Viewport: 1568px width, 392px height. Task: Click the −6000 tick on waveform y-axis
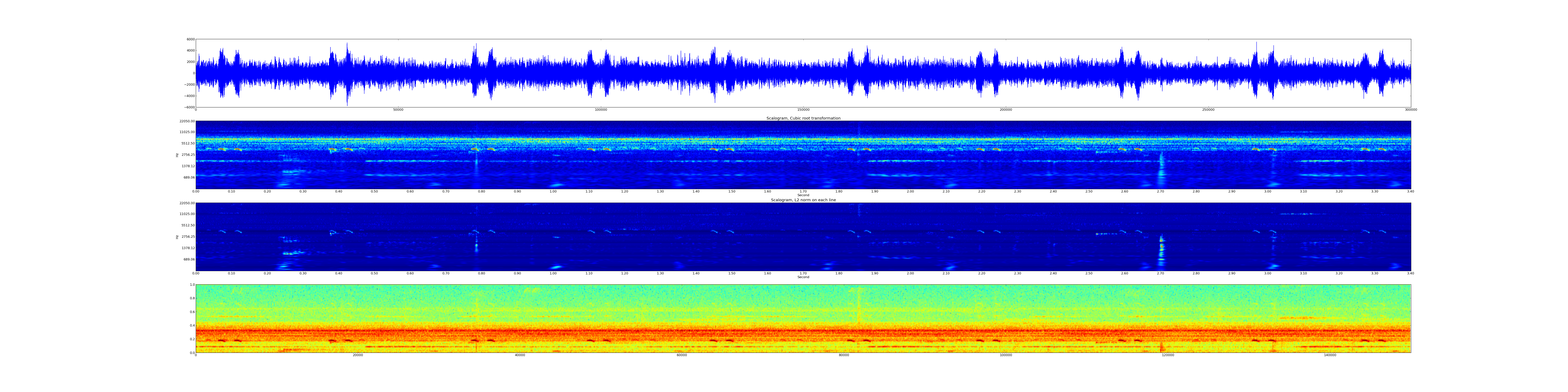point(189,107)
